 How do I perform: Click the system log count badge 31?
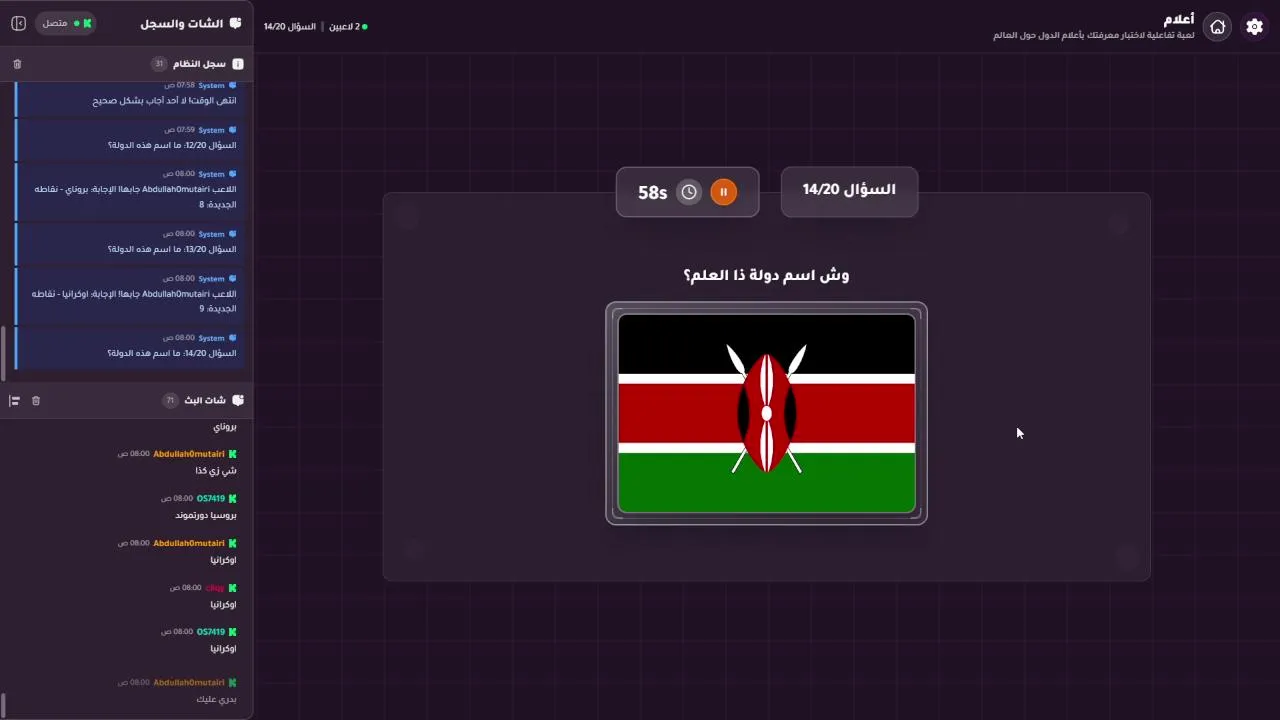click(159, 64)
